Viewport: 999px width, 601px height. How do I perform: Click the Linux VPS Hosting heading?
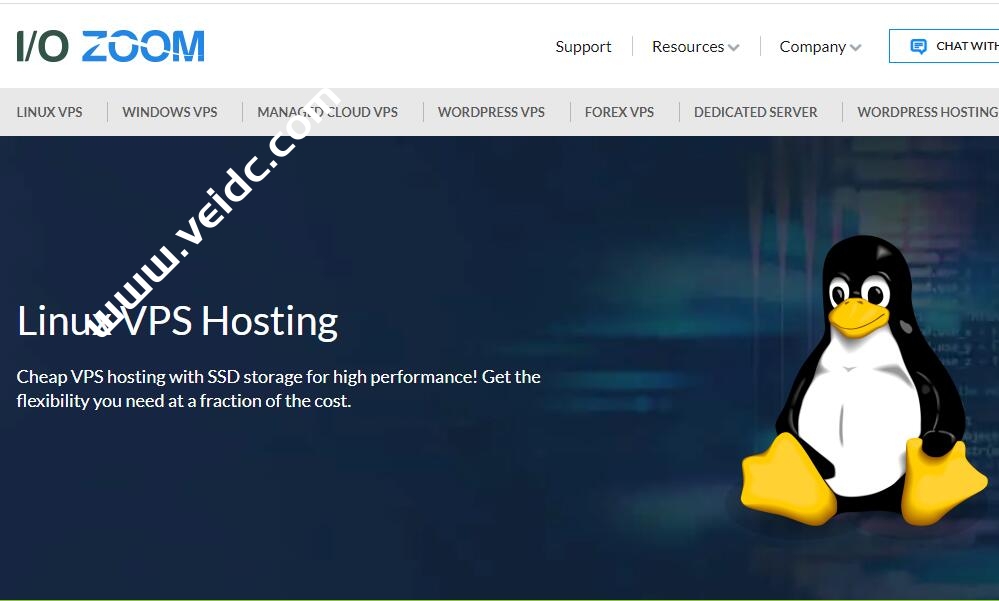point(178,321)
